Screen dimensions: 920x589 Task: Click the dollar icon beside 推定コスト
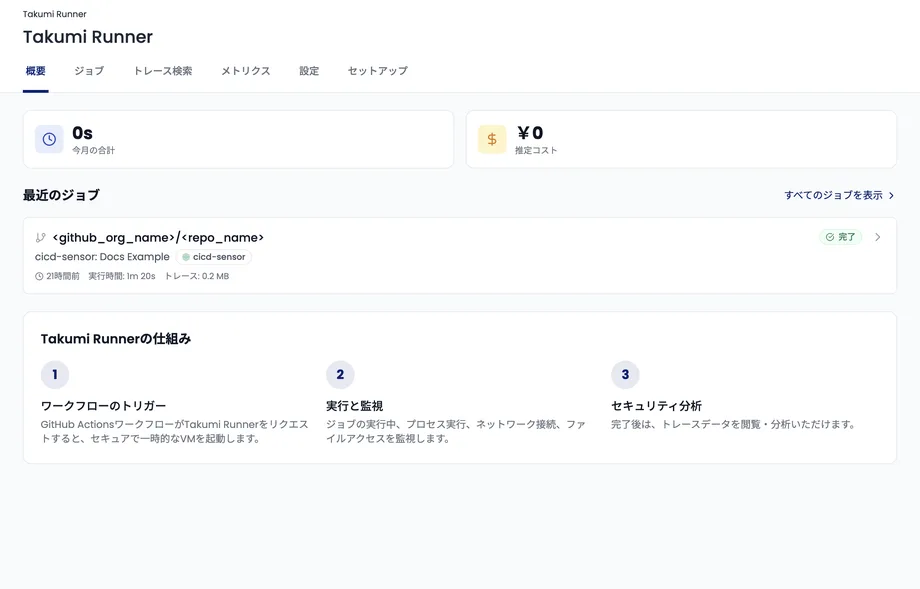tap(492, 139)
